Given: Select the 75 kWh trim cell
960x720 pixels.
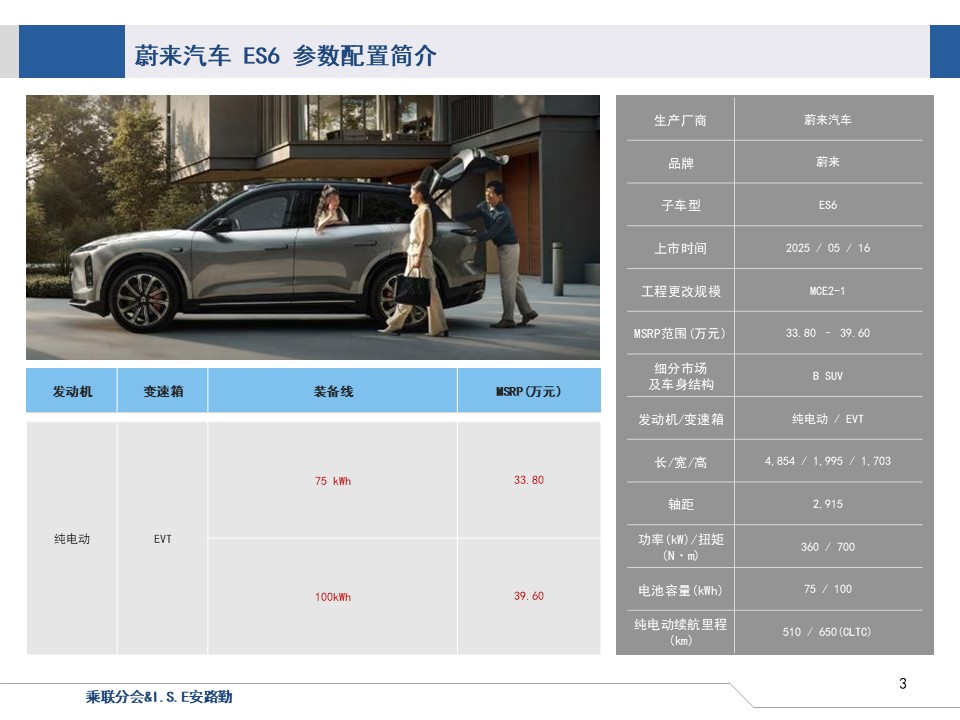Looking at the screenshot, I should (x=333, y=481).
